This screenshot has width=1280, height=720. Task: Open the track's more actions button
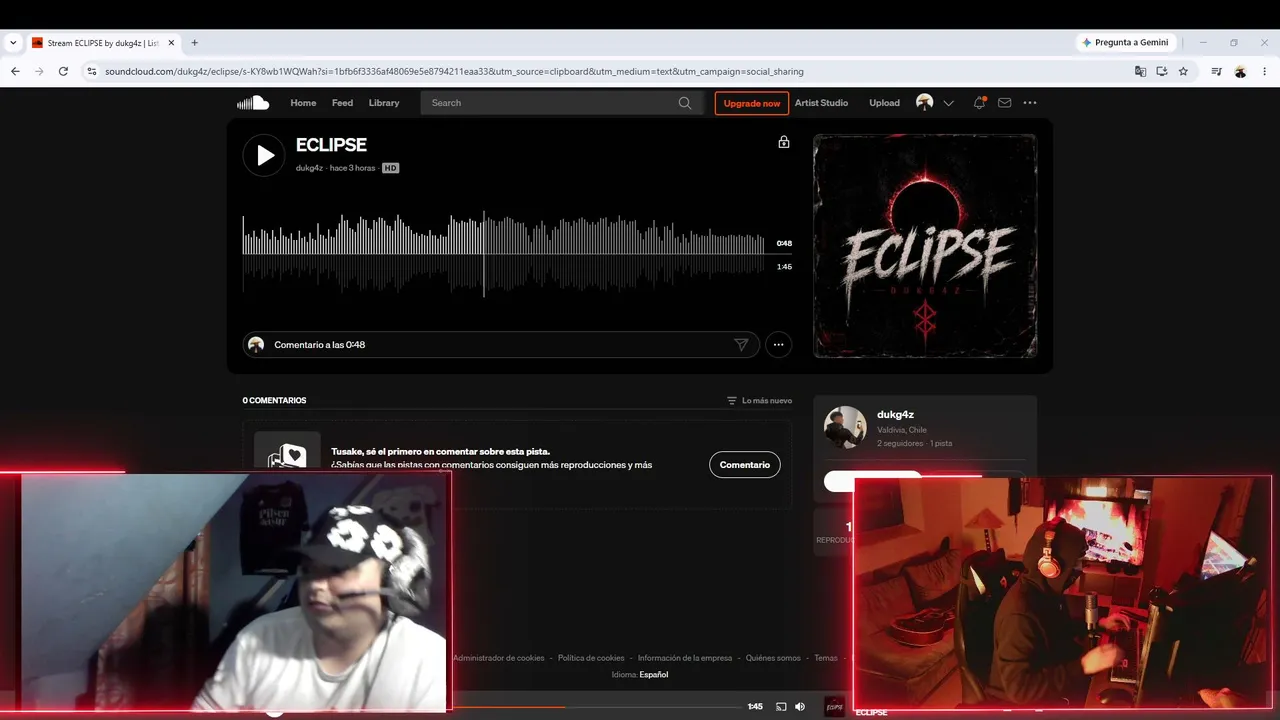pyautogui.click(x=778, y=345)
